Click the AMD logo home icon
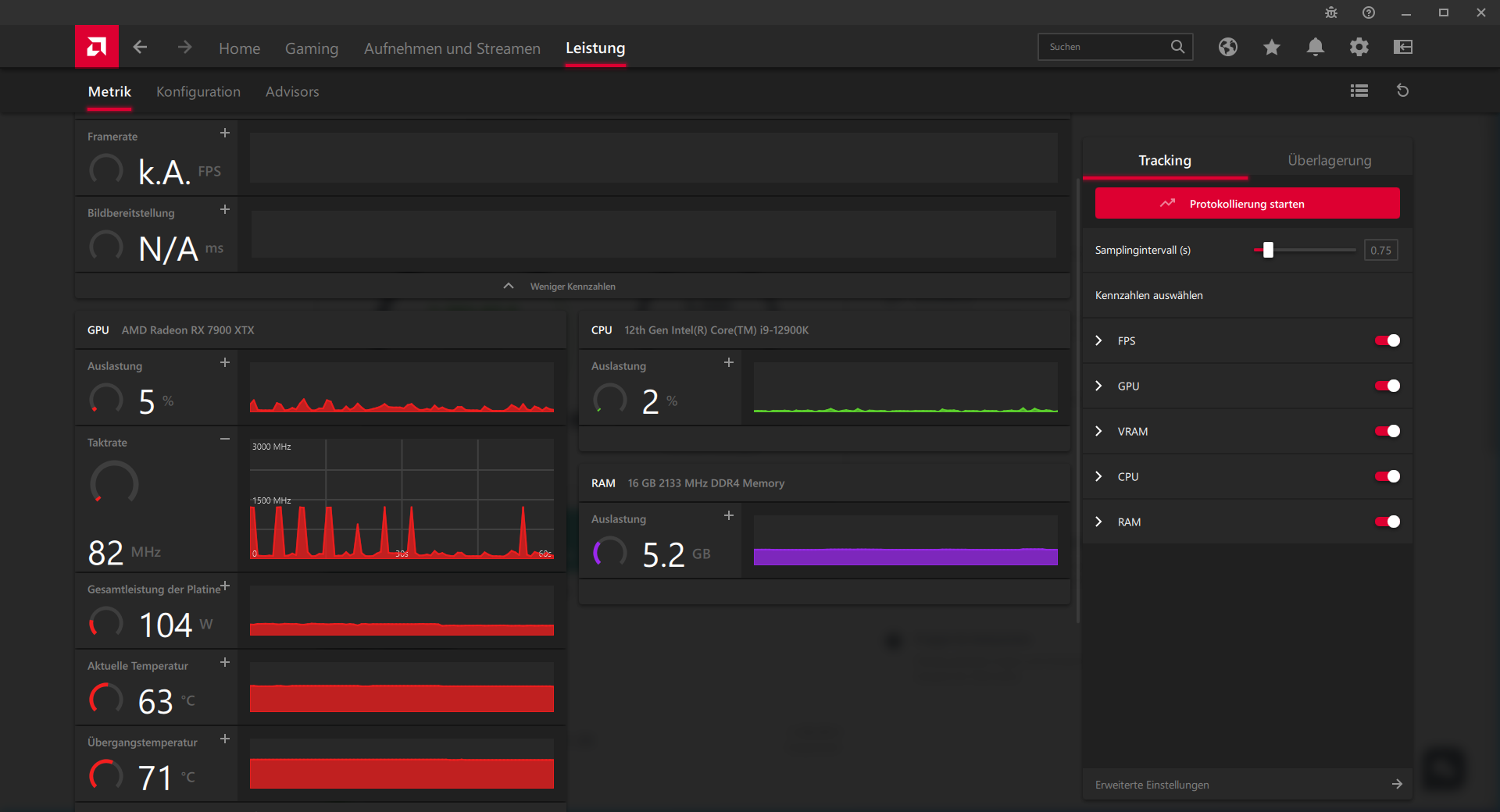The image size is (1500, 812). tap(97, 47)
